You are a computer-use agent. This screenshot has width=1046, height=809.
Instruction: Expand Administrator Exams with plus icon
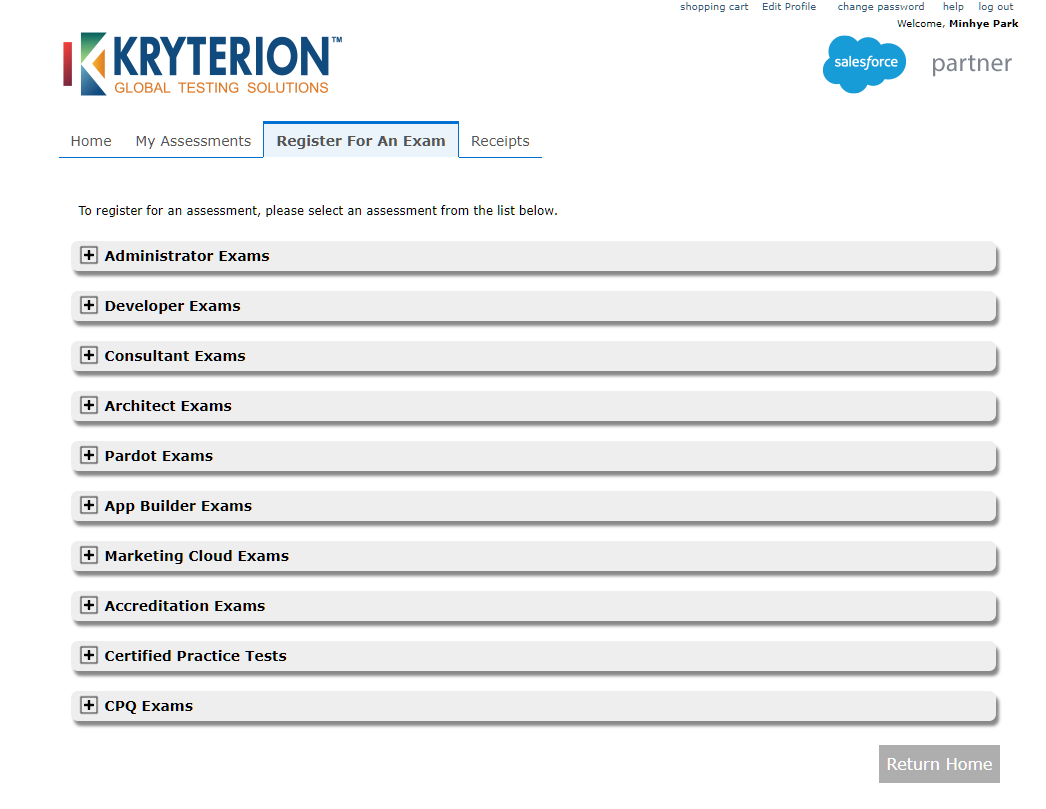pos(89,255)
